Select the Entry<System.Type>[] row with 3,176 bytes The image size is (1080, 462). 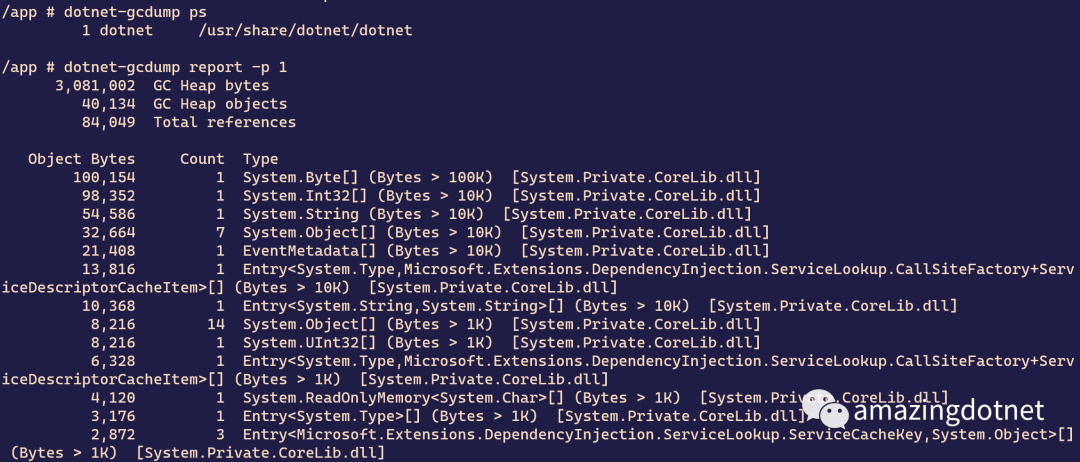click(448, 416)
